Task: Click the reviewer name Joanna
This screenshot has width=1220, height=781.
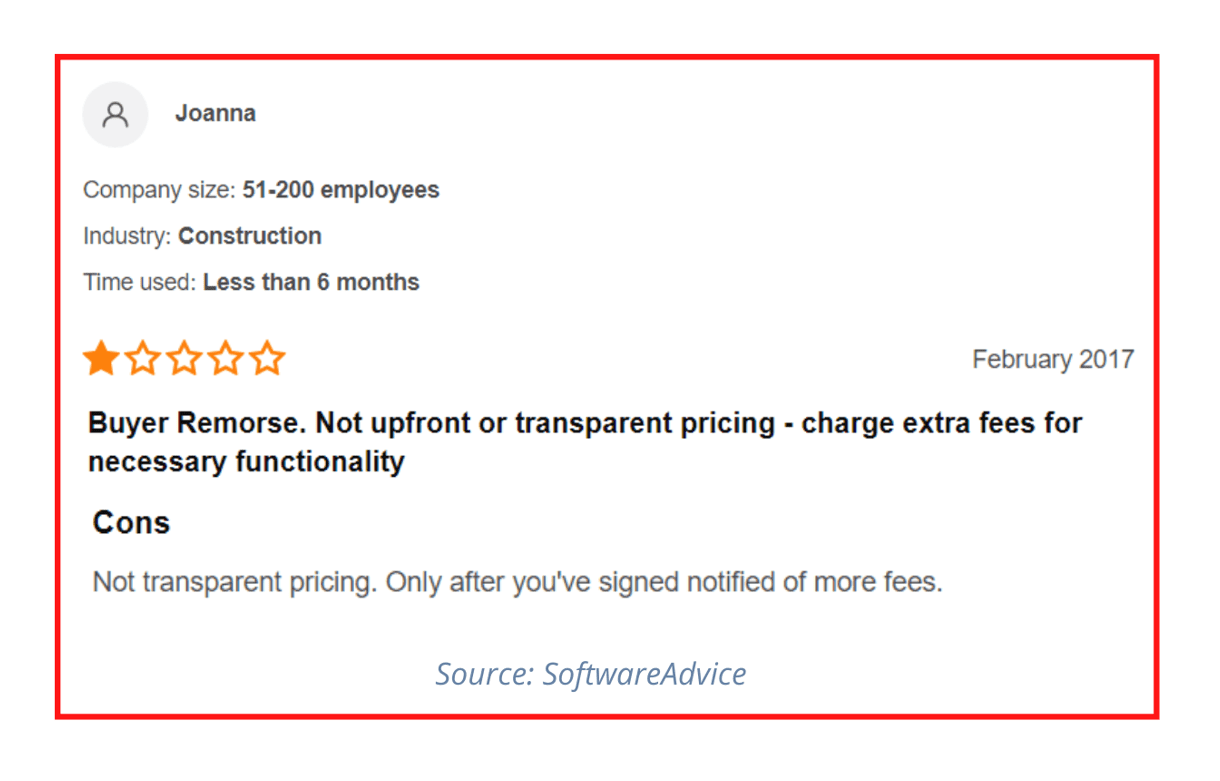Action: [x=215, y=114]
